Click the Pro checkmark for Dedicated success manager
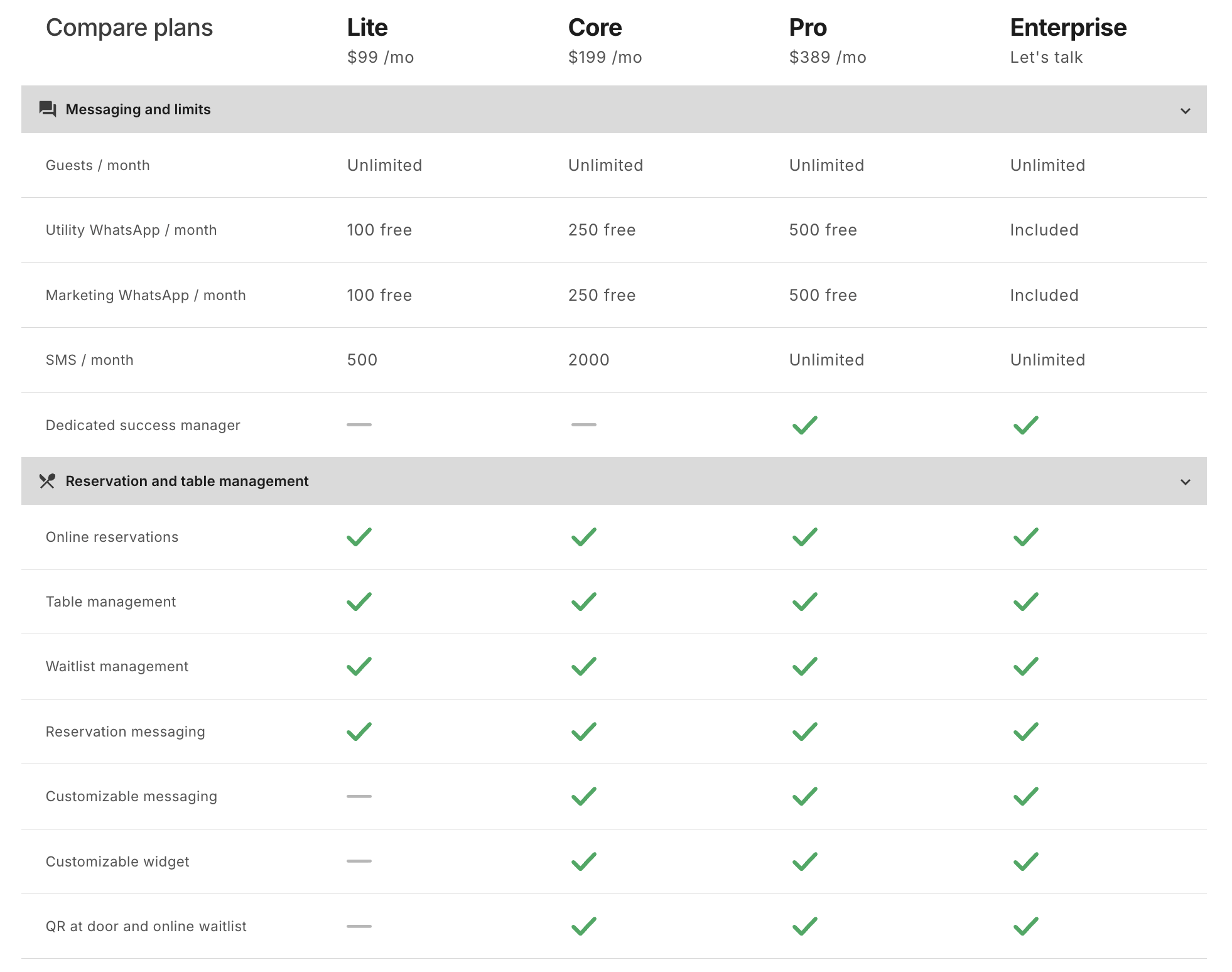 coord(804,425)
